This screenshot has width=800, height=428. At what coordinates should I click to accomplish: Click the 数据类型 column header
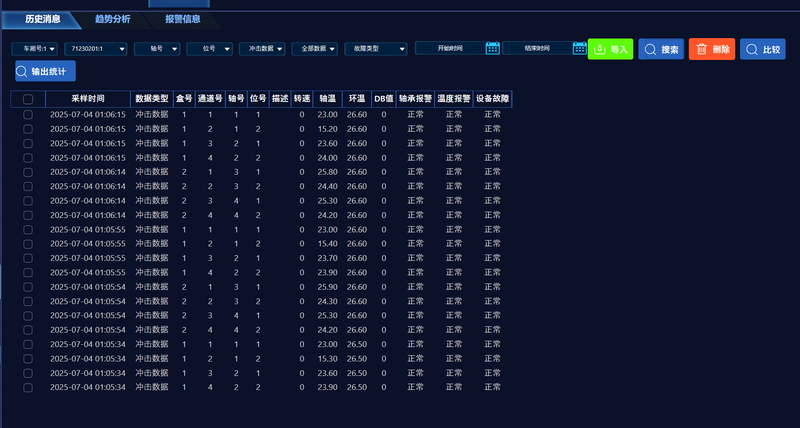[152, 99]
